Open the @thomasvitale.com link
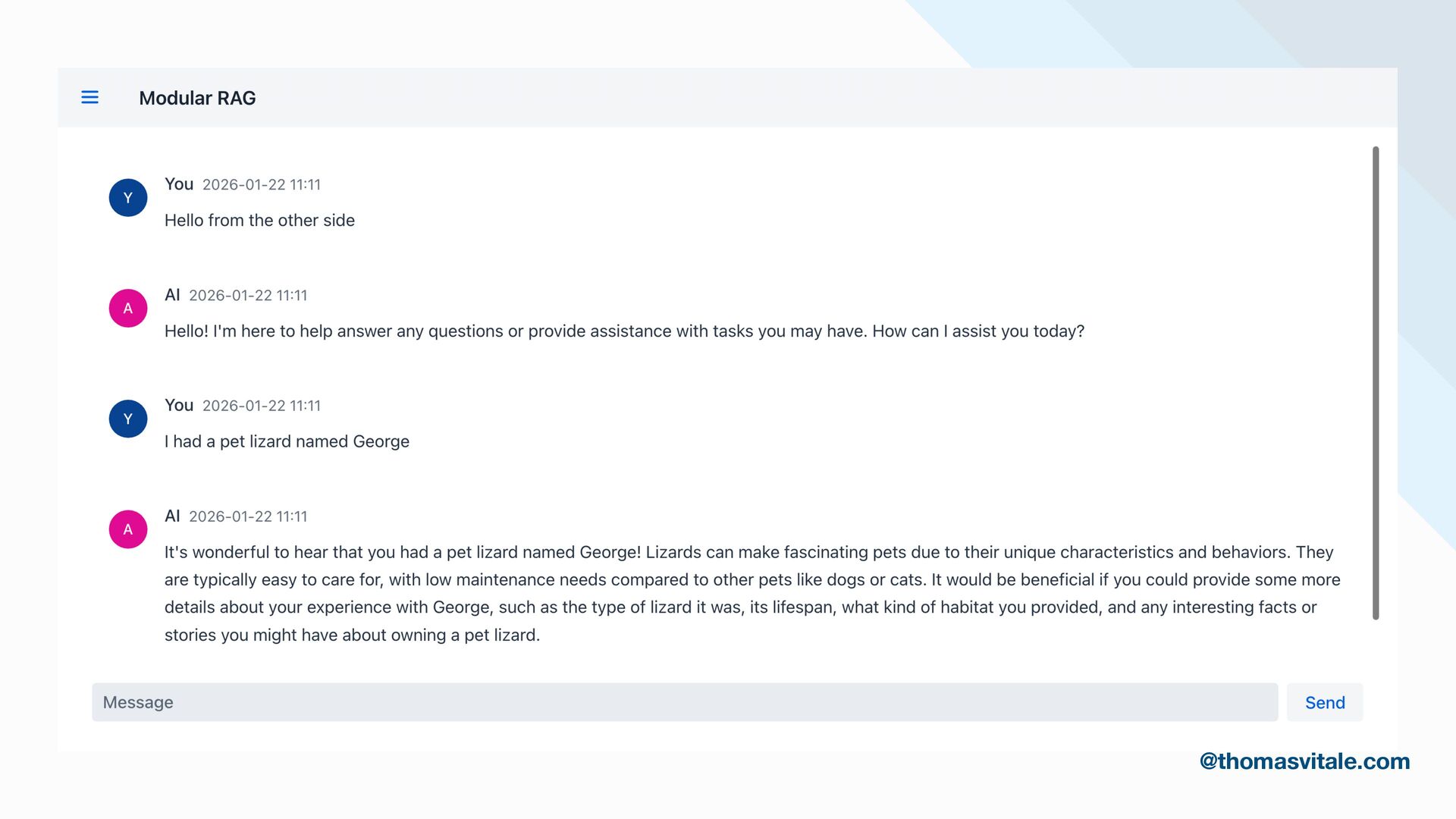 coord(1304,761)
